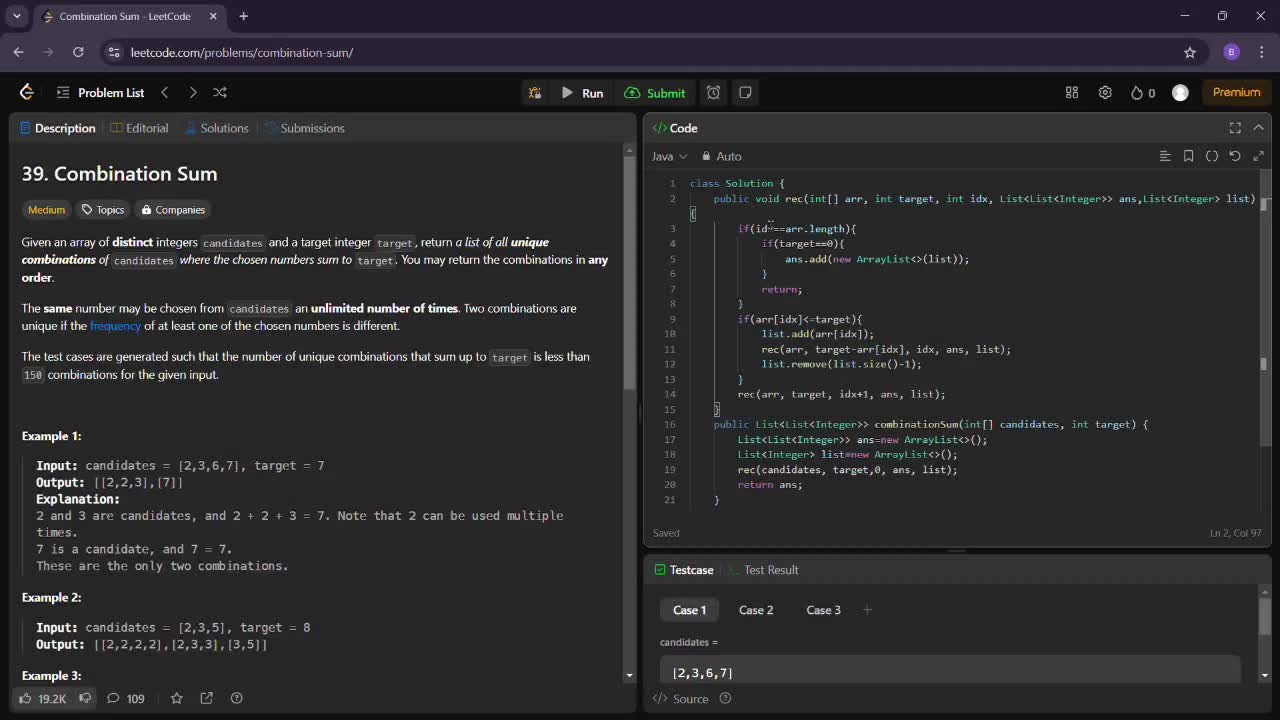Toggle the Auto save lock
Viewport: 1280px width, 720px height.
721,156
